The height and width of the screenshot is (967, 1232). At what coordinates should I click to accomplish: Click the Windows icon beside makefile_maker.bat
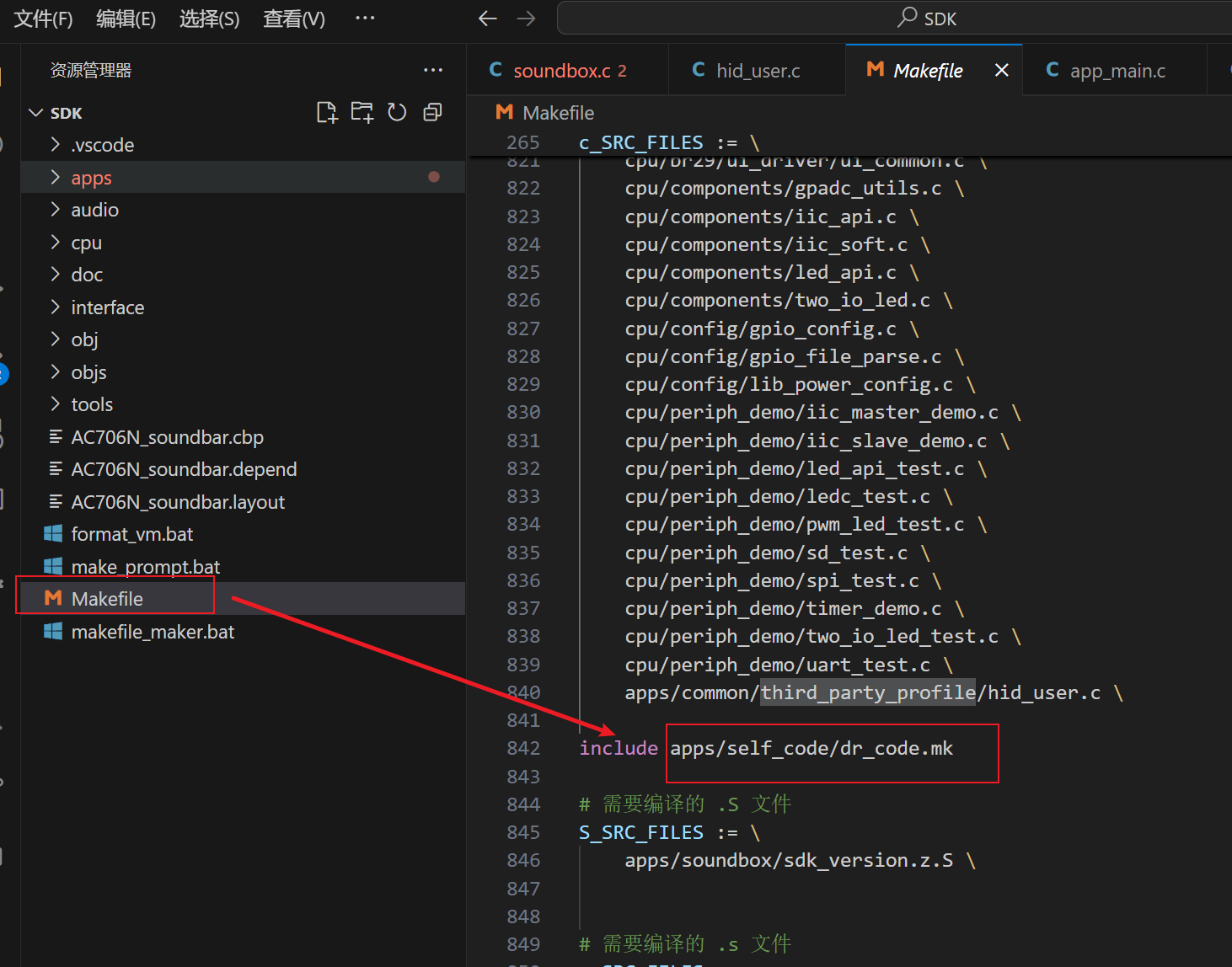coord(53,631)
